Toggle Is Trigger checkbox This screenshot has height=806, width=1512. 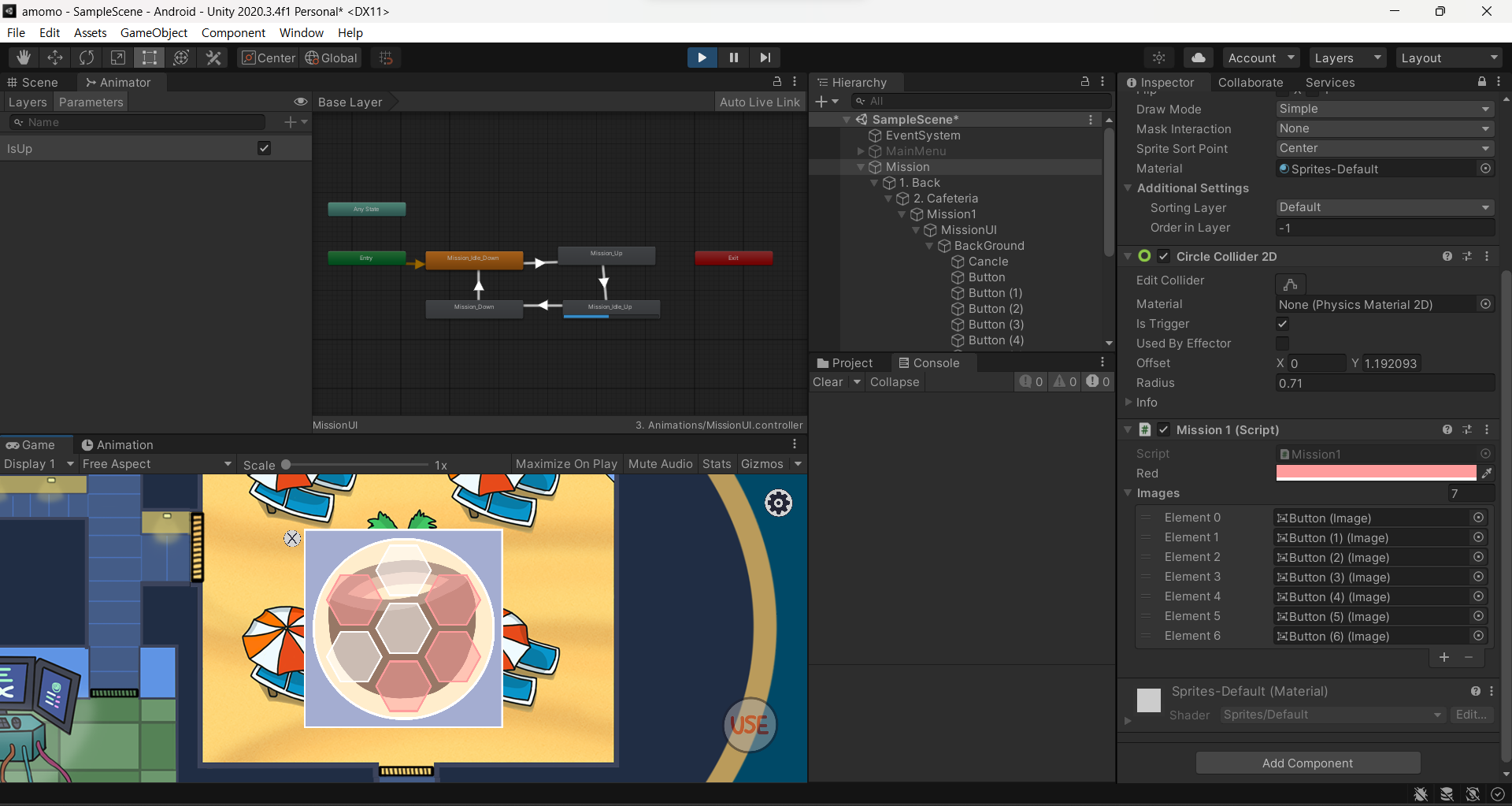[x=1282, y=324]
